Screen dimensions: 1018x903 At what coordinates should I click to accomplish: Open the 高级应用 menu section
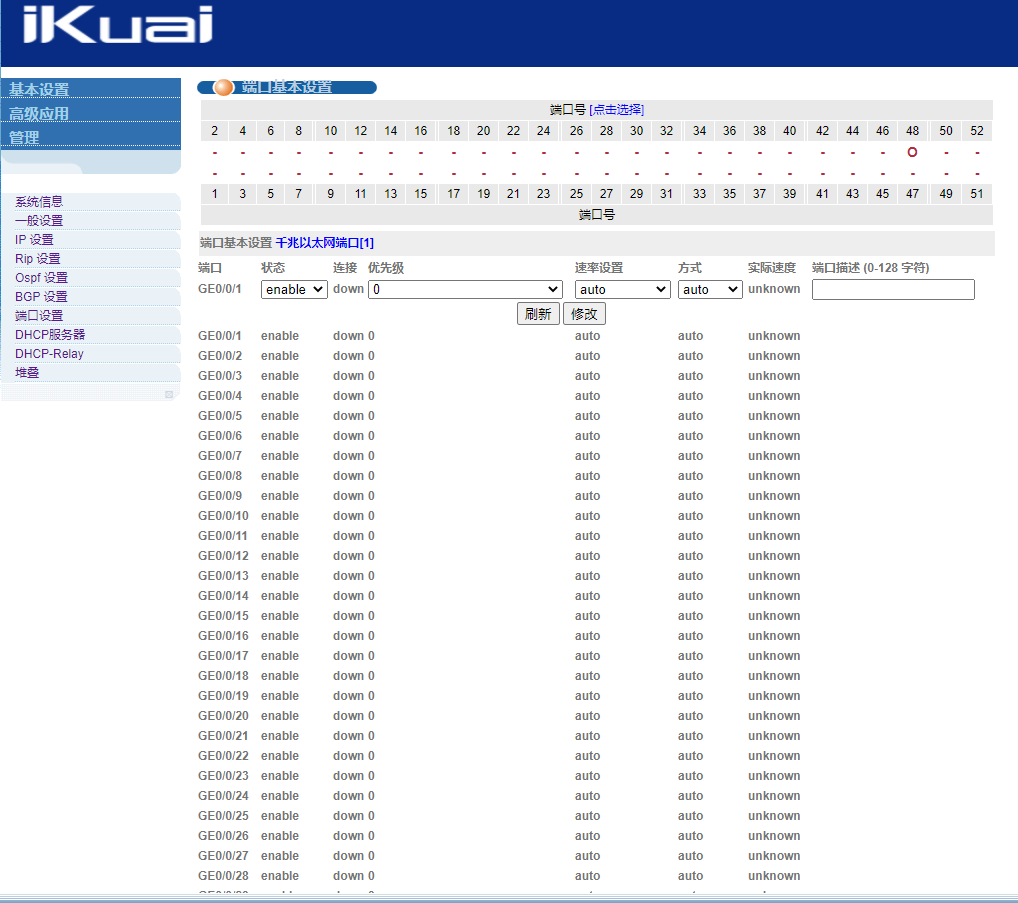(x=39, y=114)
